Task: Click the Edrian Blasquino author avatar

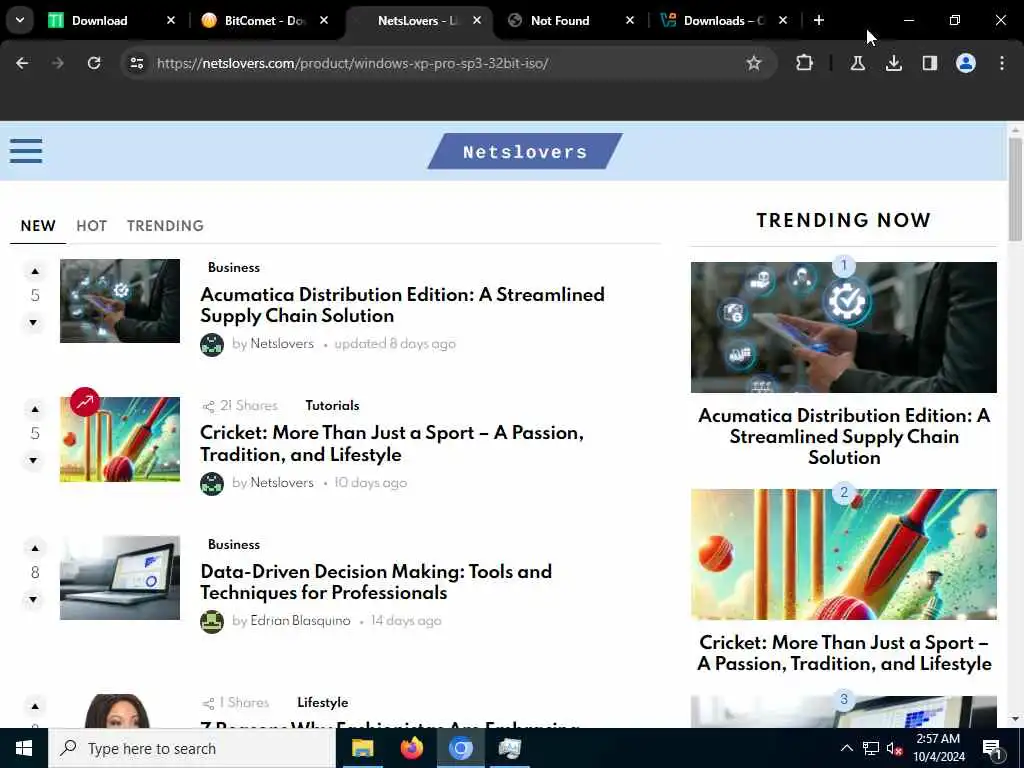Action: pos(212,621)
